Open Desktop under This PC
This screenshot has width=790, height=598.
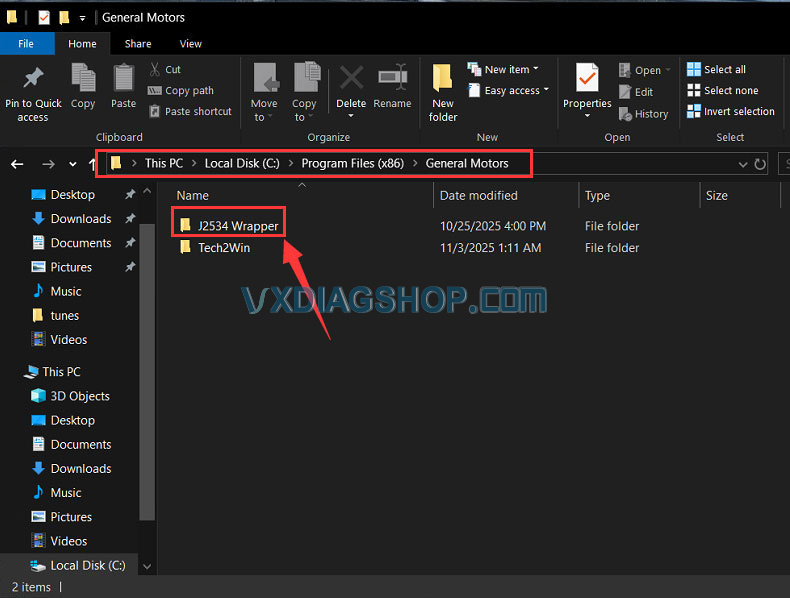[73, 420]
